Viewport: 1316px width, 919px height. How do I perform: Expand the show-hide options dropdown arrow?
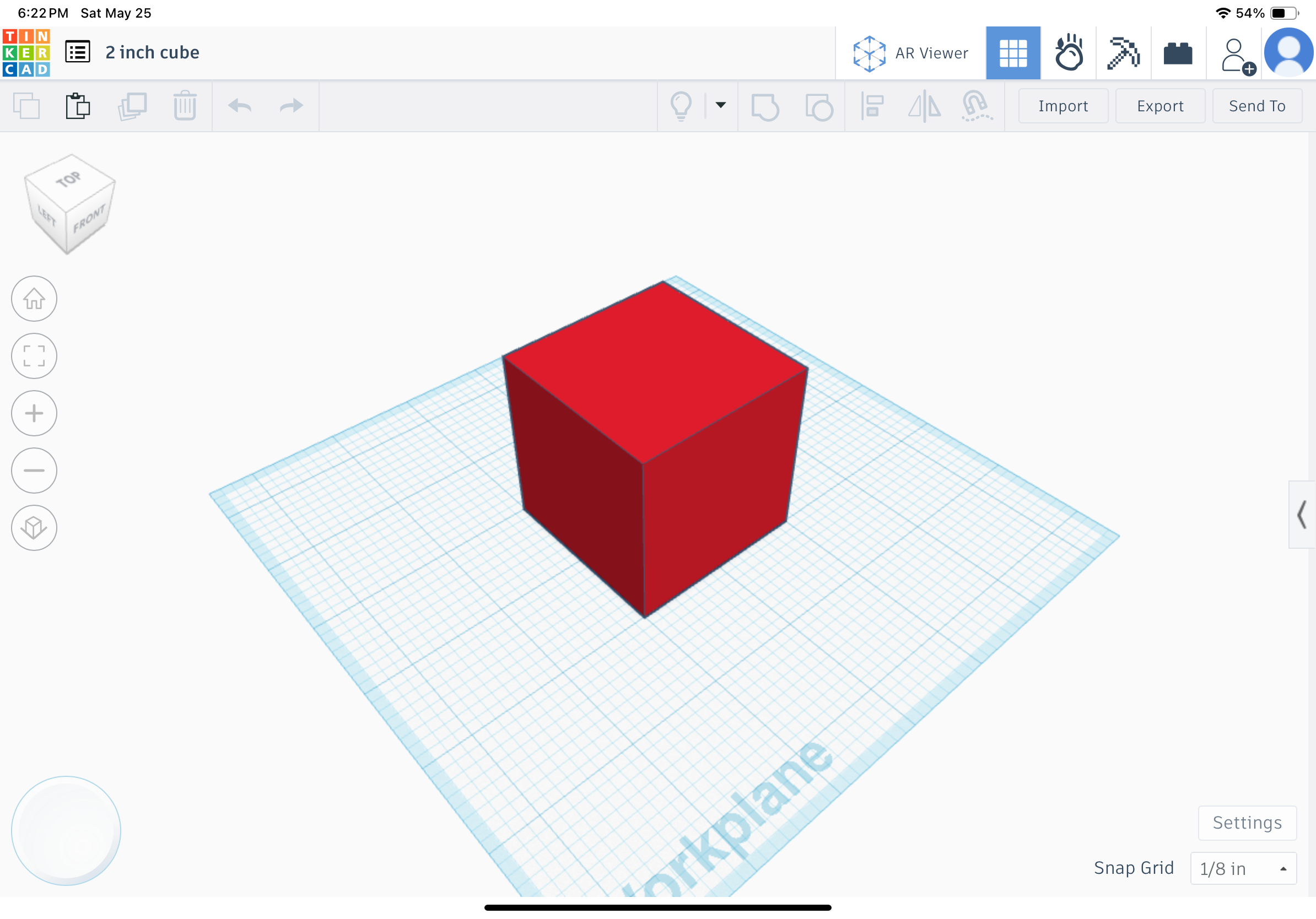pyautogui.click(x=719, y=106)
